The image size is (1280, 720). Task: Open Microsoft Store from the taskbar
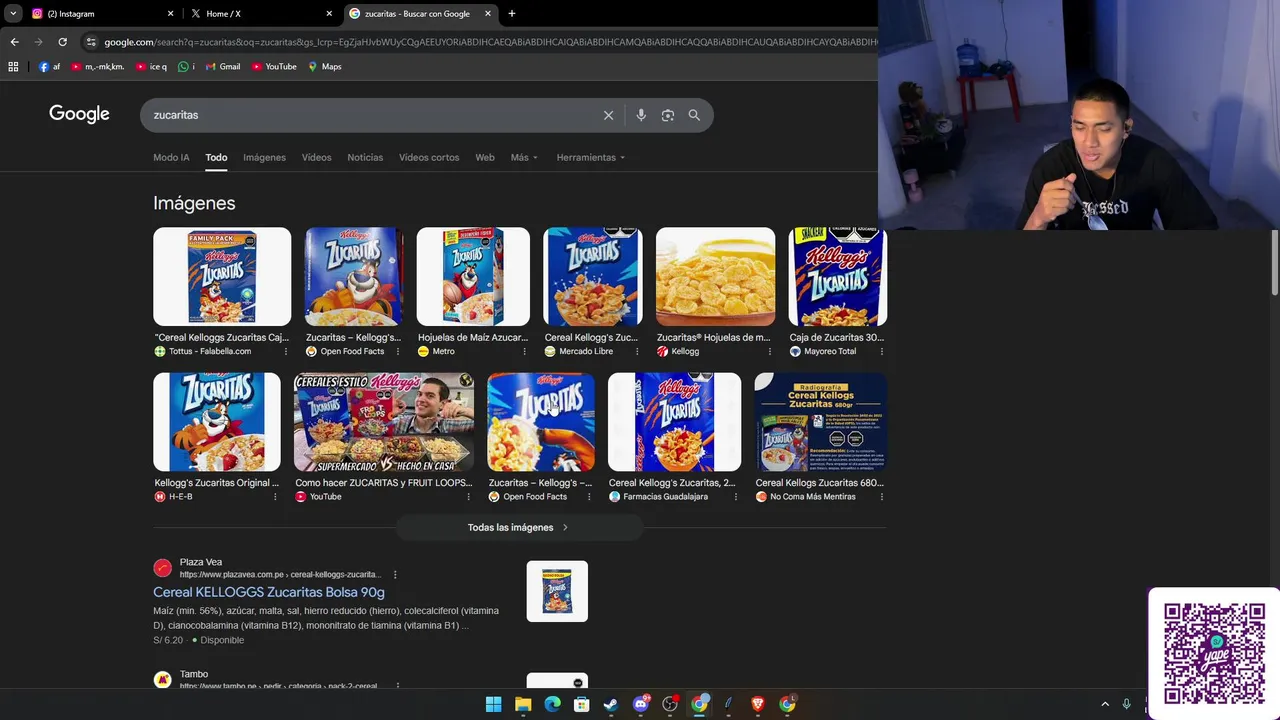581,704
